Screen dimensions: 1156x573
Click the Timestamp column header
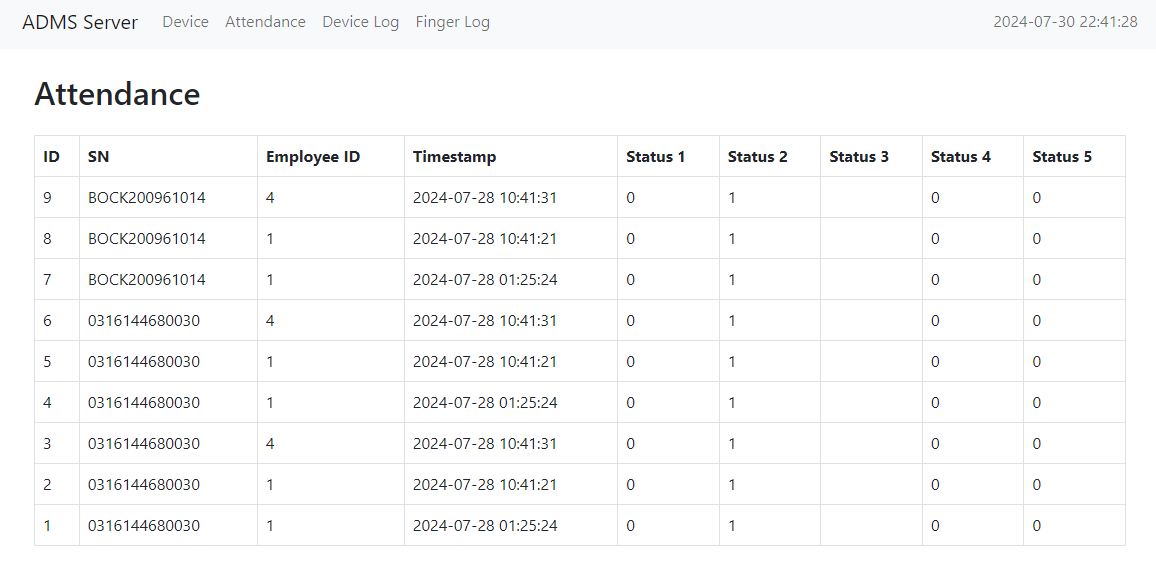click(454, 157)
